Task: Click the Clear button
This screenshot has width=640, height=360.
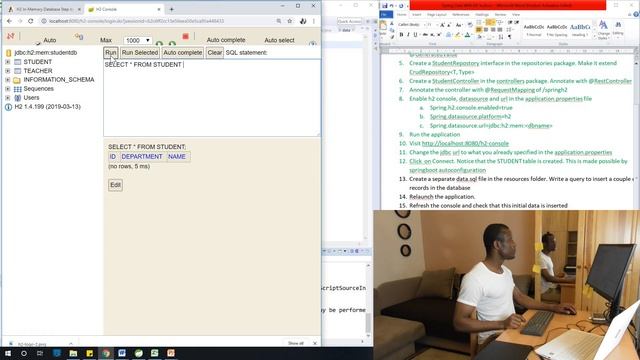Action: click(x=215, y=53)
